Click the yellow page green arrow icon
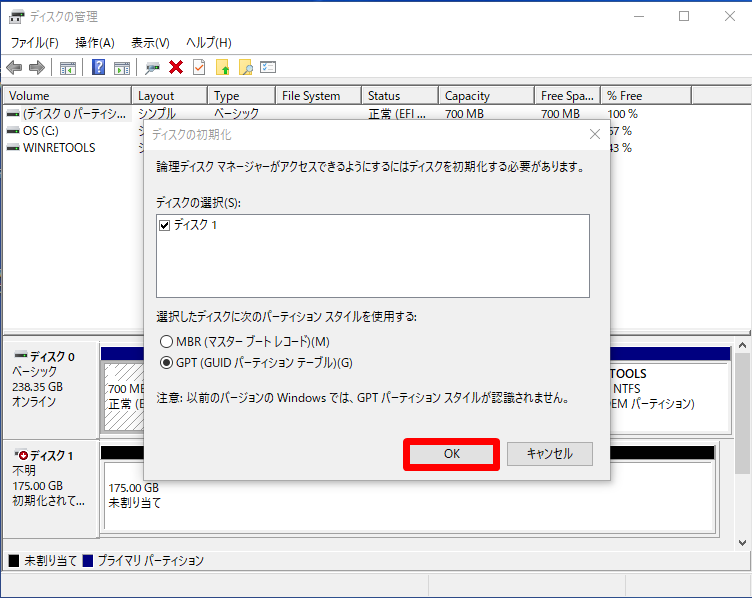The height and width of the screenshot is (598, 752). pyautogui.click(x=223, y=67)
